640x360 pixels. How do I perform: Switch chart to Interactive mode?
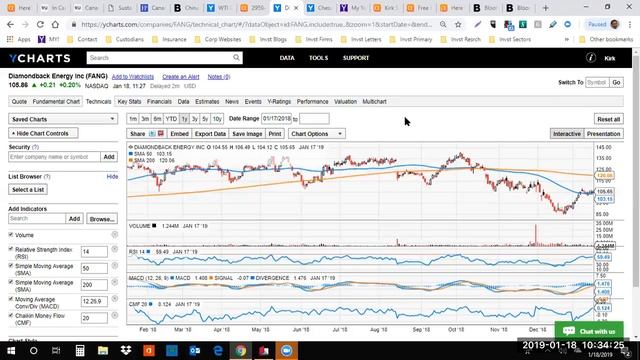(x=567, y=134)
